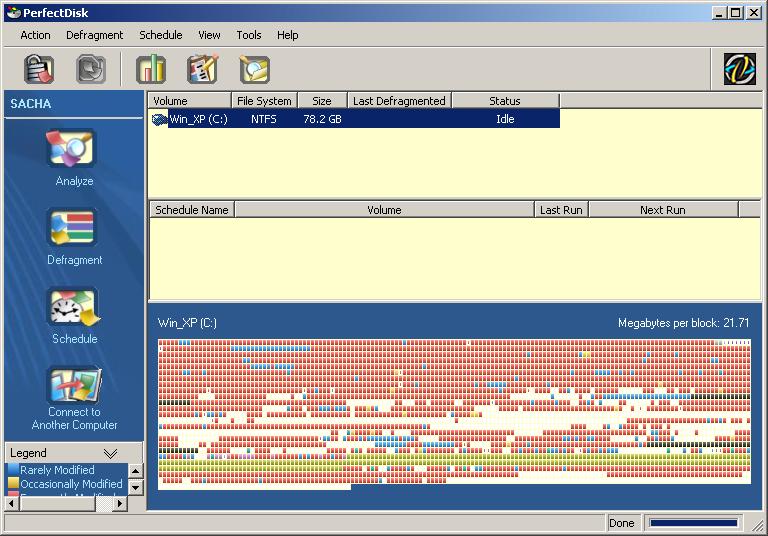Screen dimensions: 768x536
Task: Click the legend scroll up arrow
Action: click(x=136, y=471)
